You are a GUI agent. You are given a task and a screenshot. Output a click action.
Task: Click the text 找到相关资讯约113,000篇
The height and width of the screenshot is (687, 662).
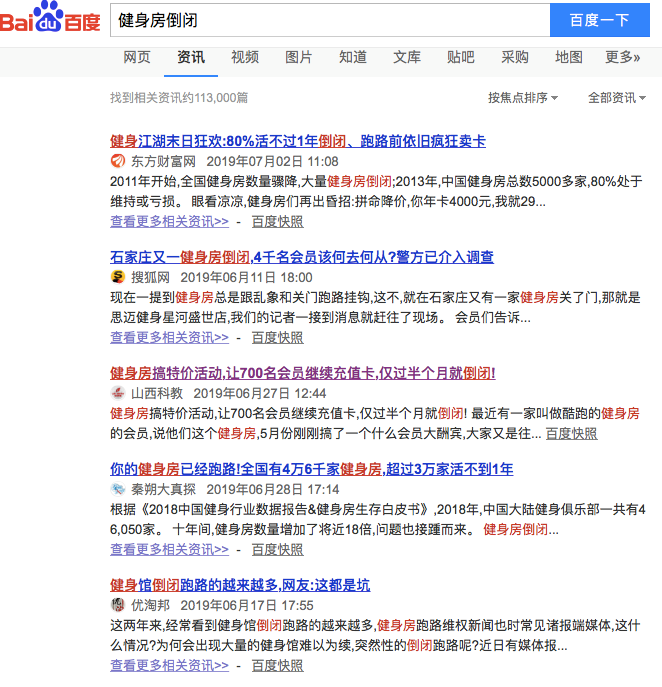coord(179,98)
